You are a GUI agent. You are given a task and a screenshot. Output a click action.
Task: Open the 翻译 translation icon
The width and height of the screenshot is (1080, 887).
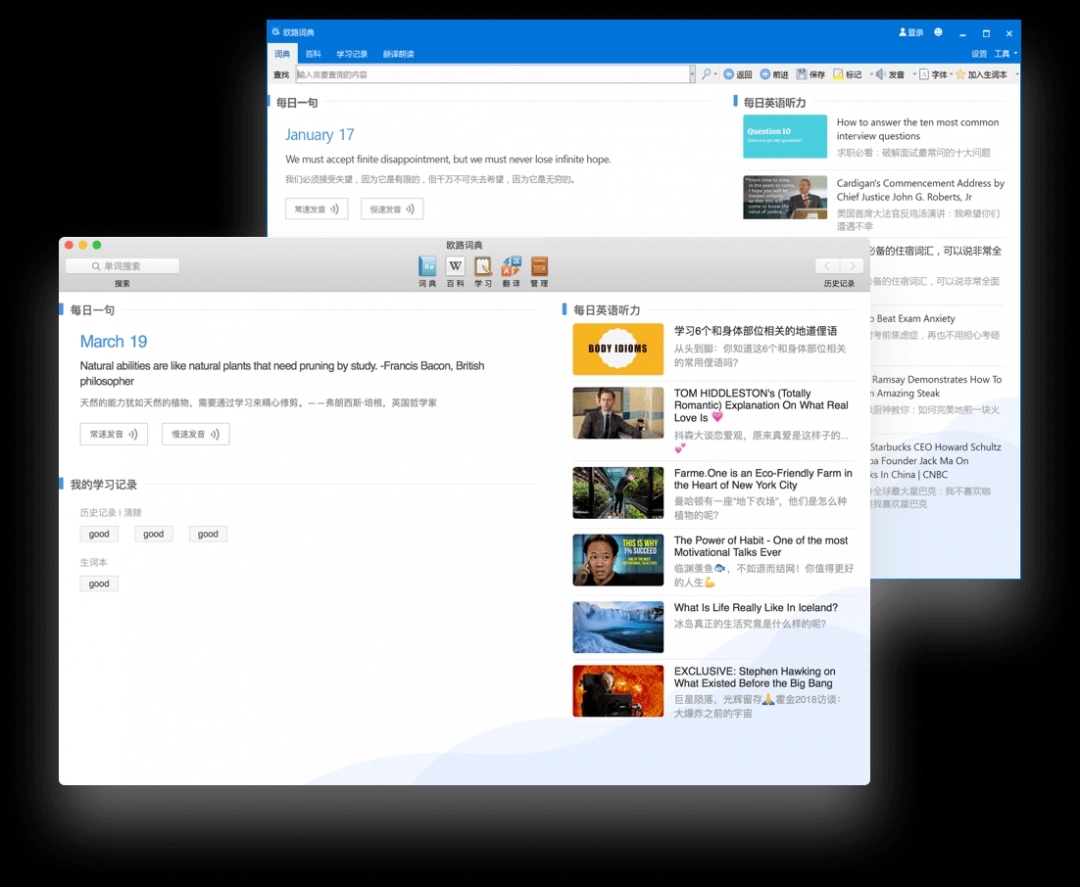click(x=511, y=266)
